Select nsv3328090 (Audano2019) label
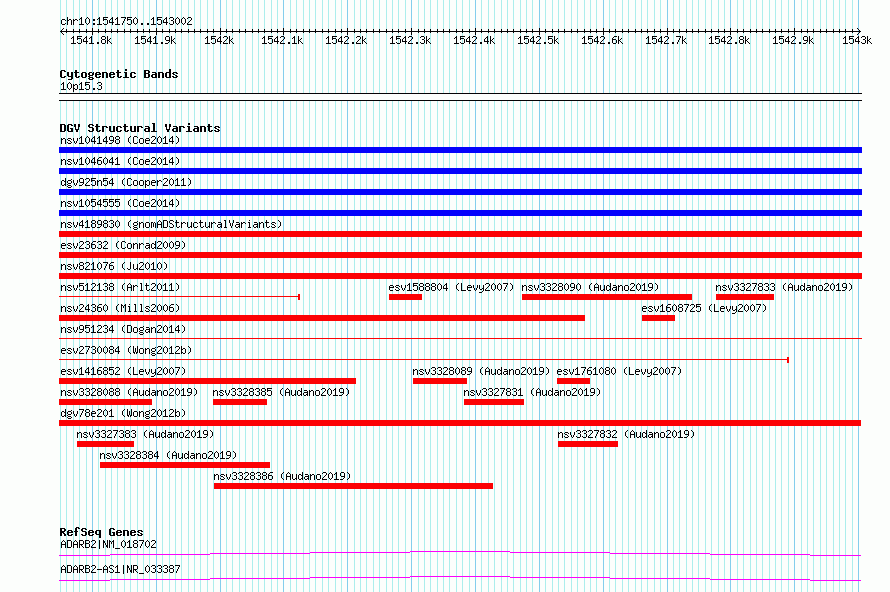 590,287
